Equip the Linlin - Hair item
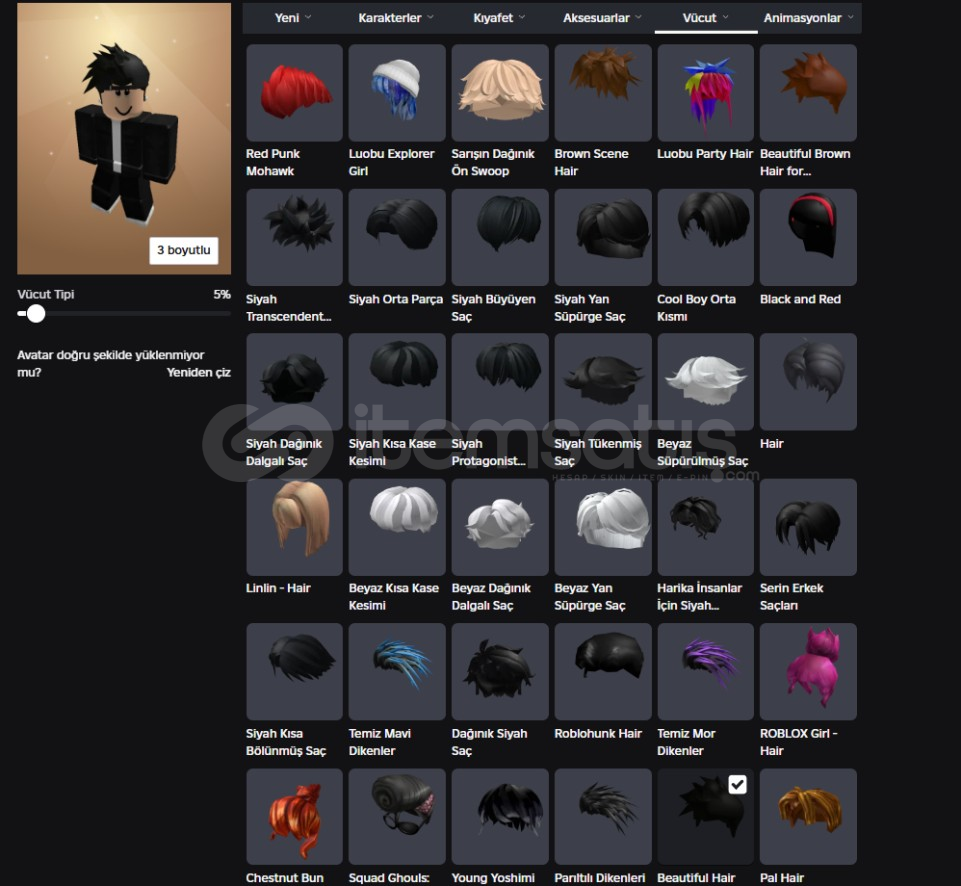 tap(294, 527)
